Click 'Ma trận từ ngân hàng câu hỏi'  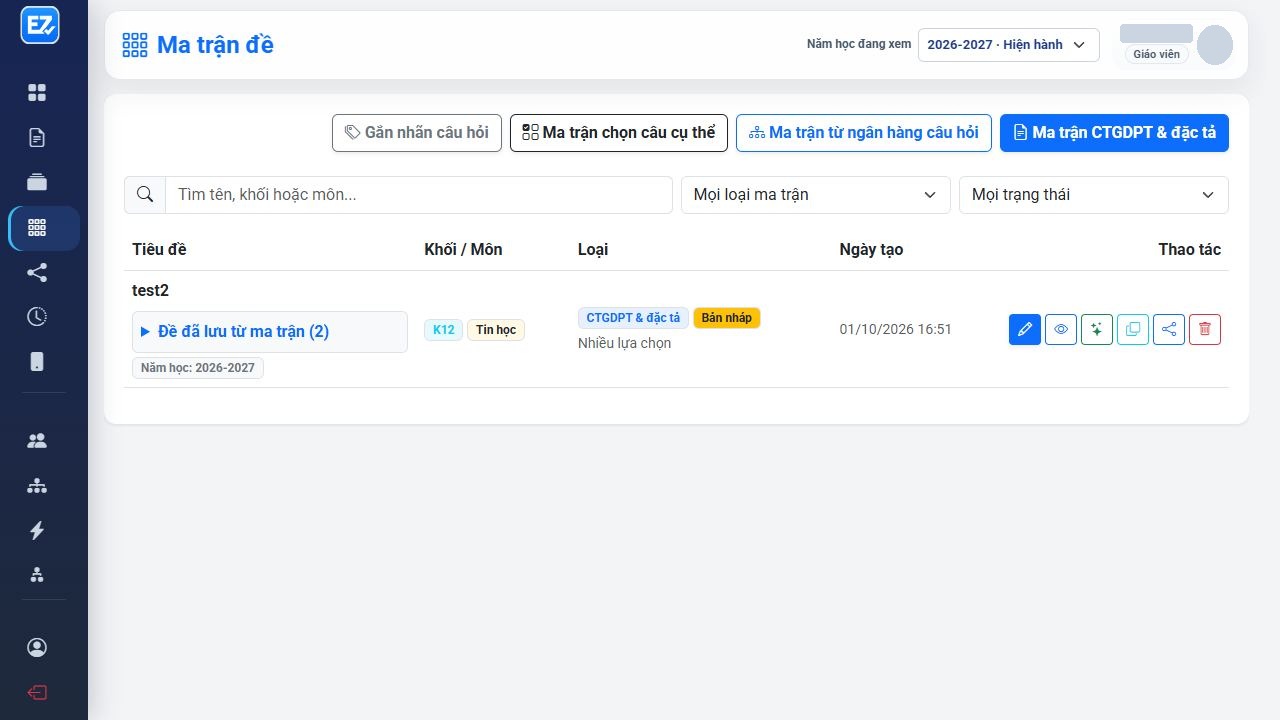pos(864,133)
